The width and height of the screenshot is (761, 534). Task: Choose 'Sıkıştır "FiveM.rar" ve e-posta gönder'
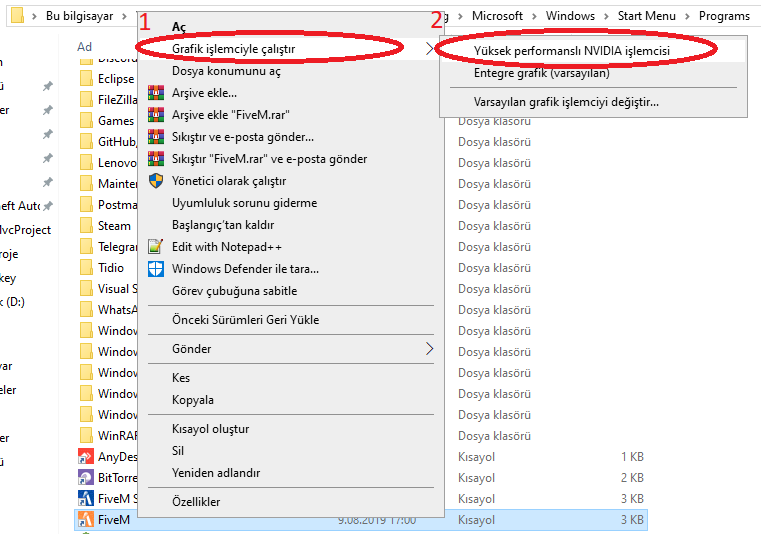[x=269, y=159]
